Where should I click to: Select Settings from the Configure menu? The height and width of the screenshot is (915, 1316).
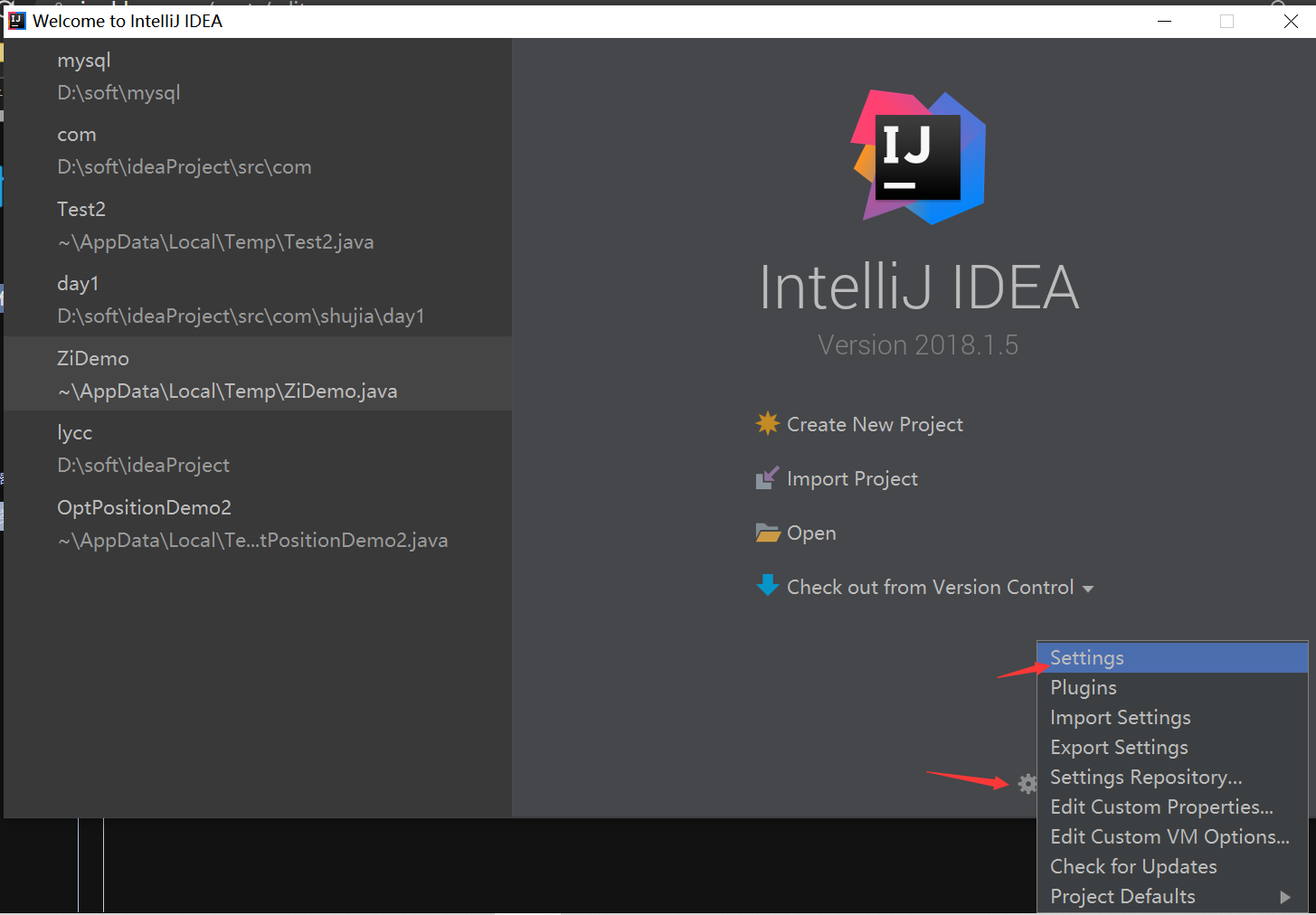point(1173,657)
